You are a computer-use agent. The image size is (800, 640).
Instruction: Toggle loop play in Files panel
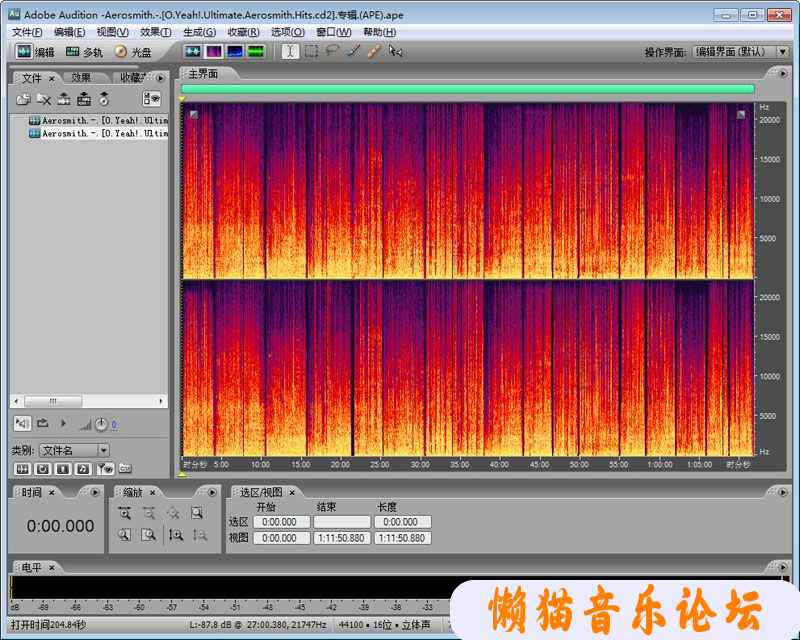point(43,424)
